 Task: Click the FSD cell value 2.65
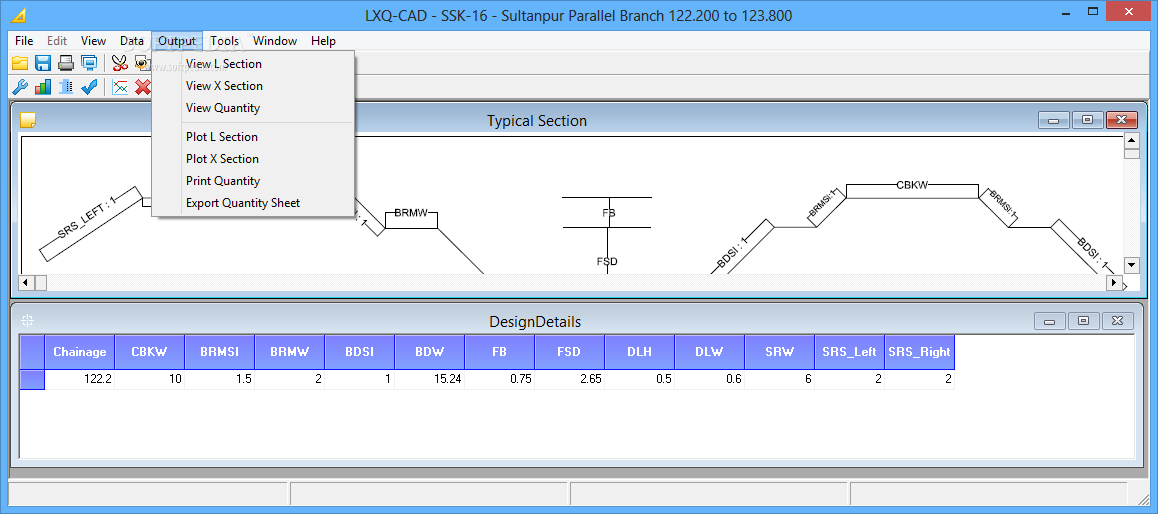[570, 380]
